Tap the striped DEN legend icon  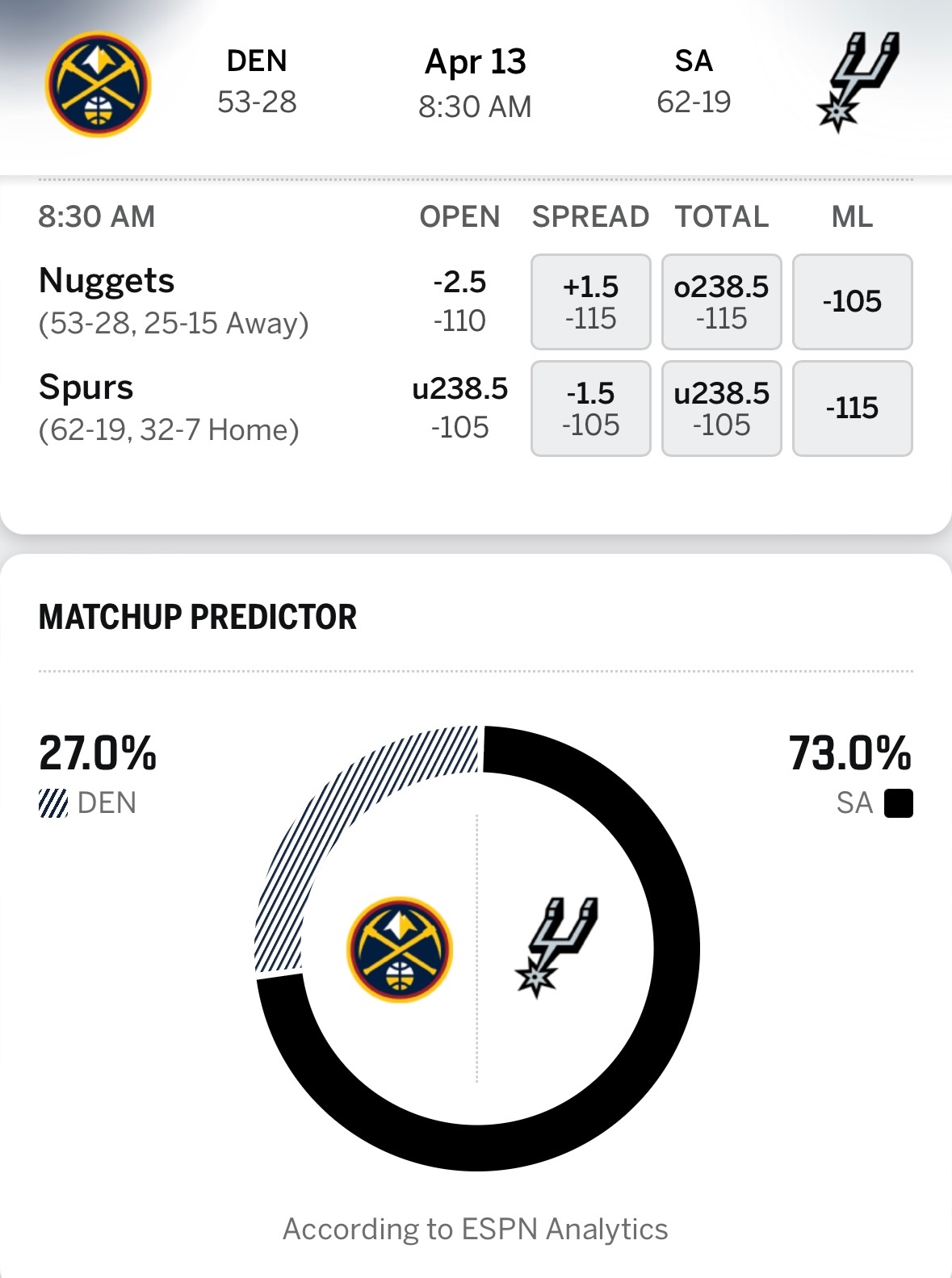pos(53,803)
